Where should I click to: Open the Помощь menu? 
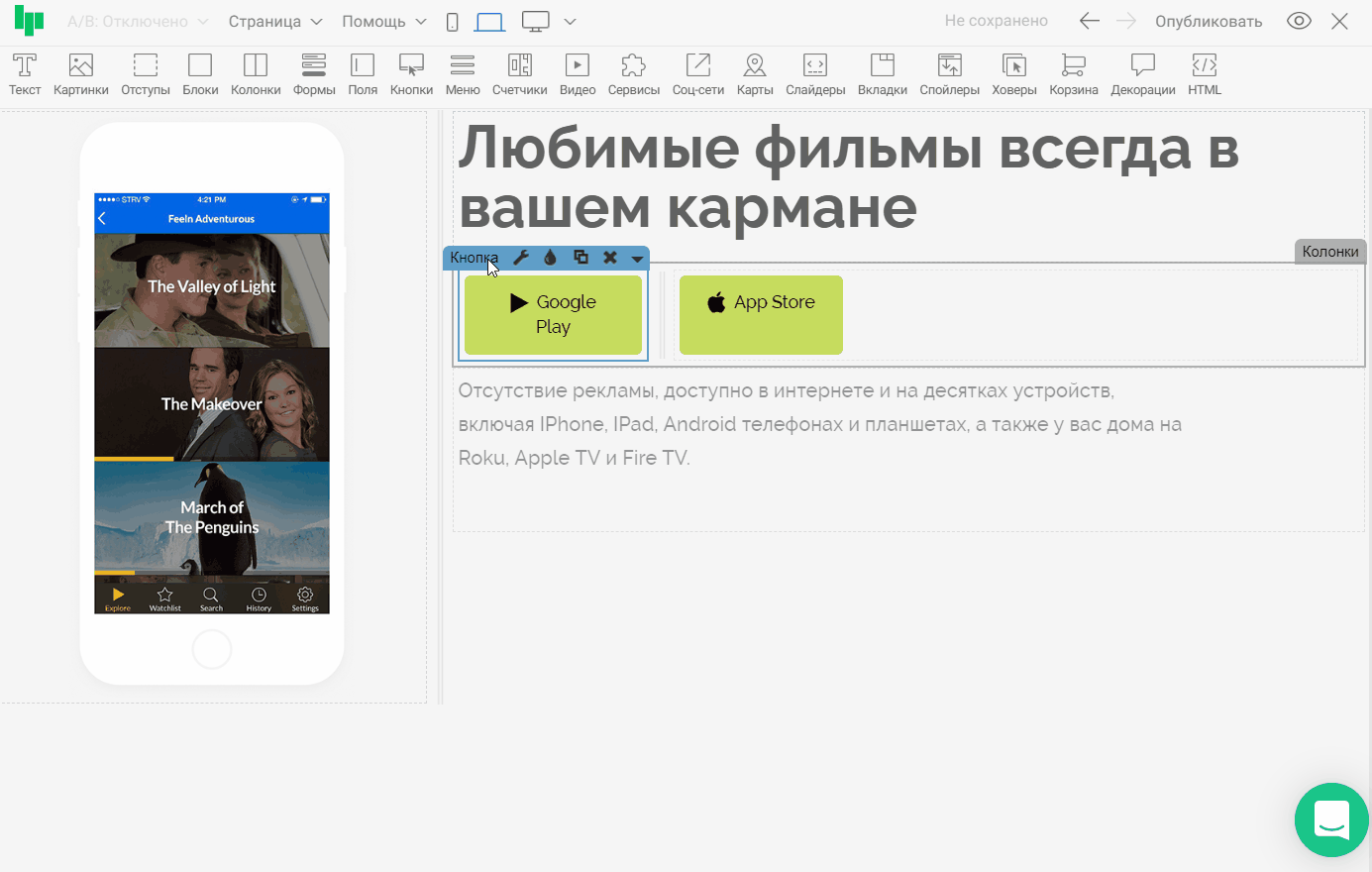384,22
